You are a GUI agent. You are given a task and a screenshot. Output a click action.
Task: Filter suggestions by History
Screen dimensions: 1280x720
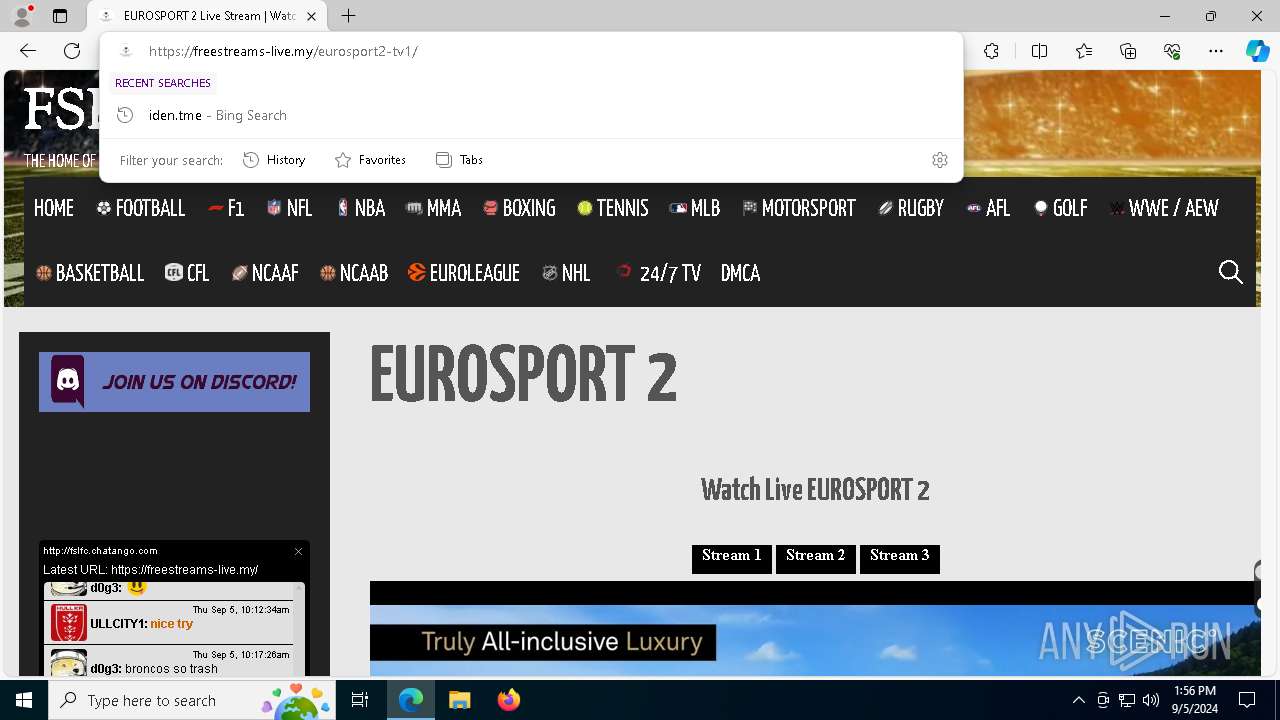pyautogui.click(x=274, y=160)
